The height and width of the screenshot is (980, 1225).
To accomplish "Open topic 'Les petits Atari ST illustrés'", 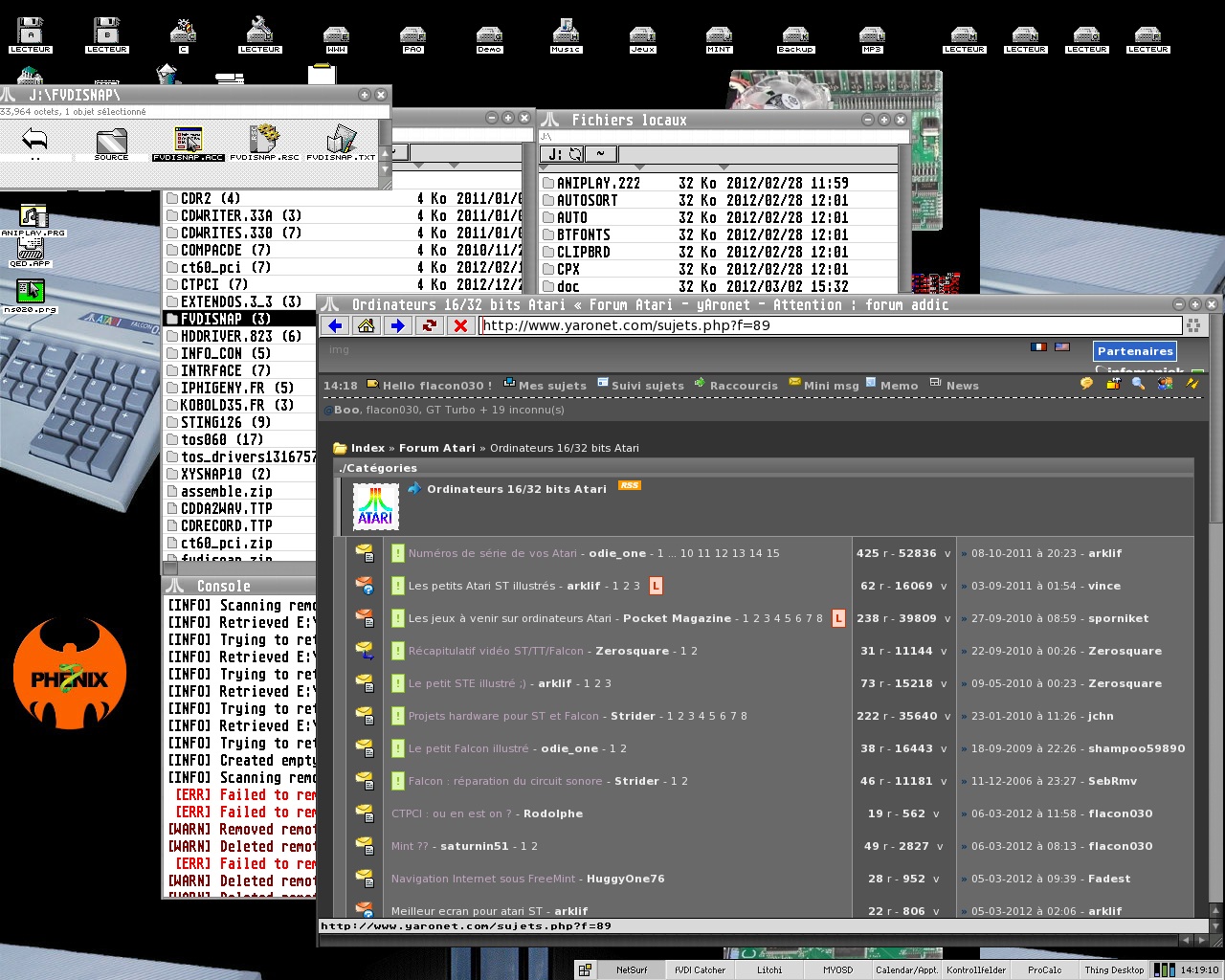I will point(481,586).
